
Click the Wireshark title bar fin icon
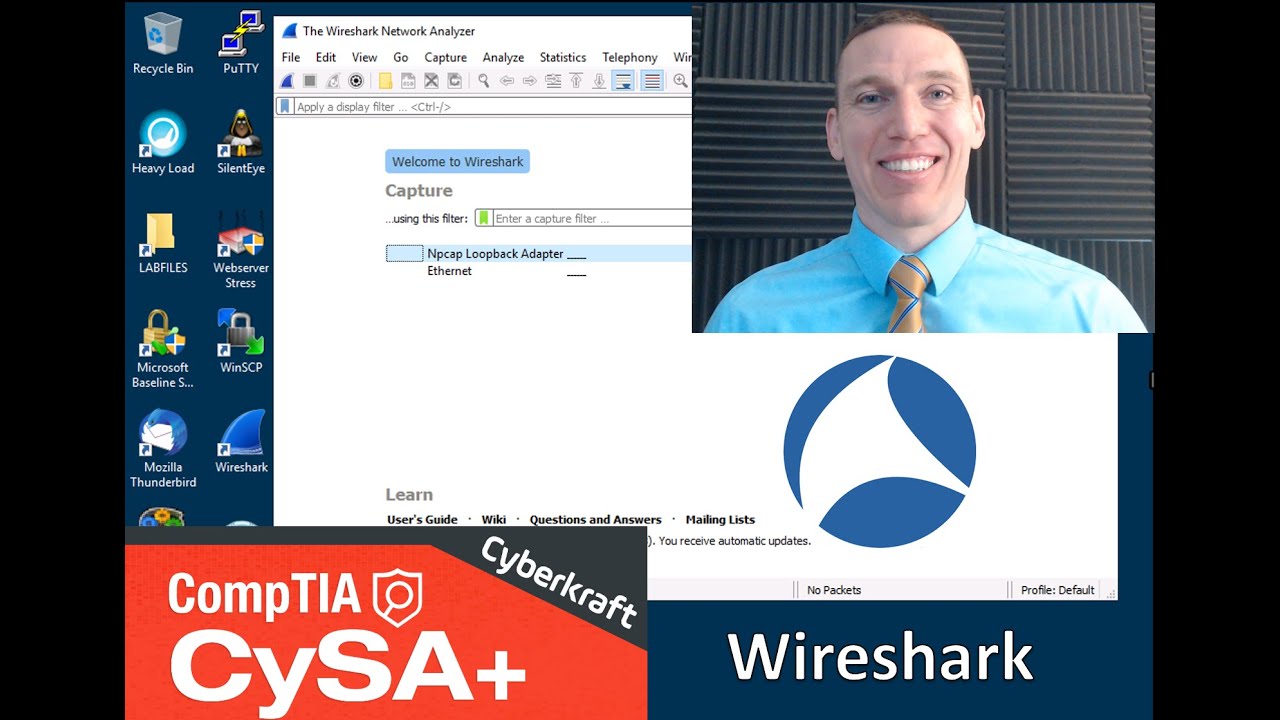coord(290,31)
